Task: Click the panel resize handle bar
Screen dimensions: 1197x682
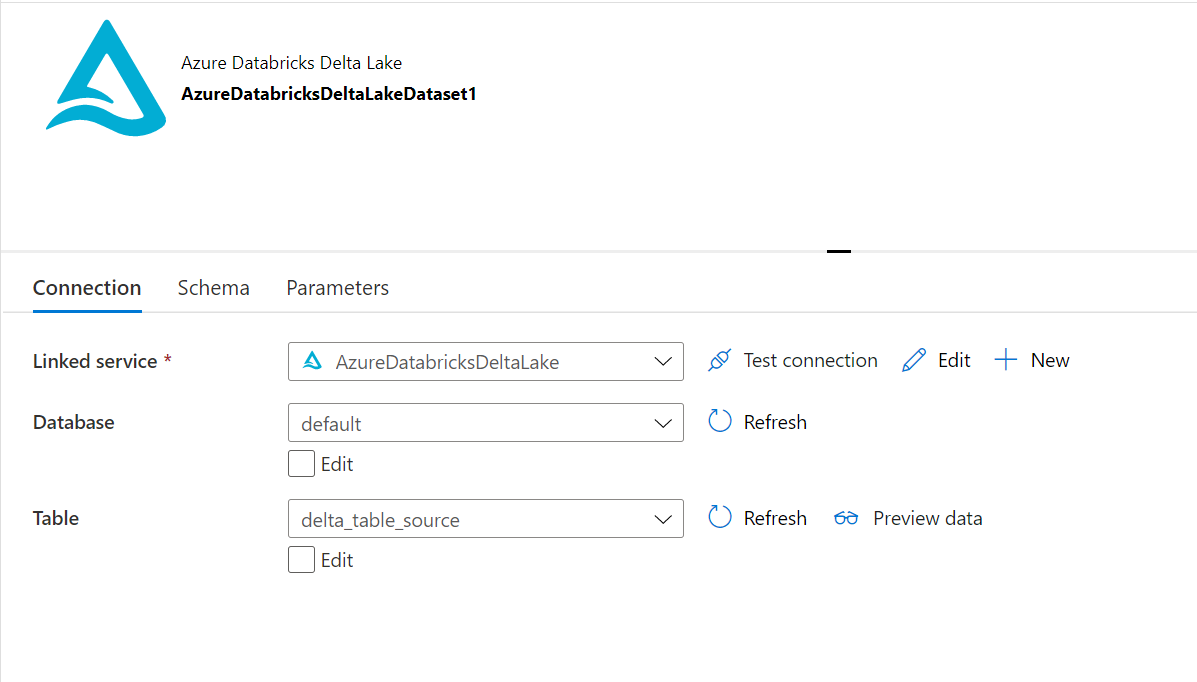Action: [839, 251]
